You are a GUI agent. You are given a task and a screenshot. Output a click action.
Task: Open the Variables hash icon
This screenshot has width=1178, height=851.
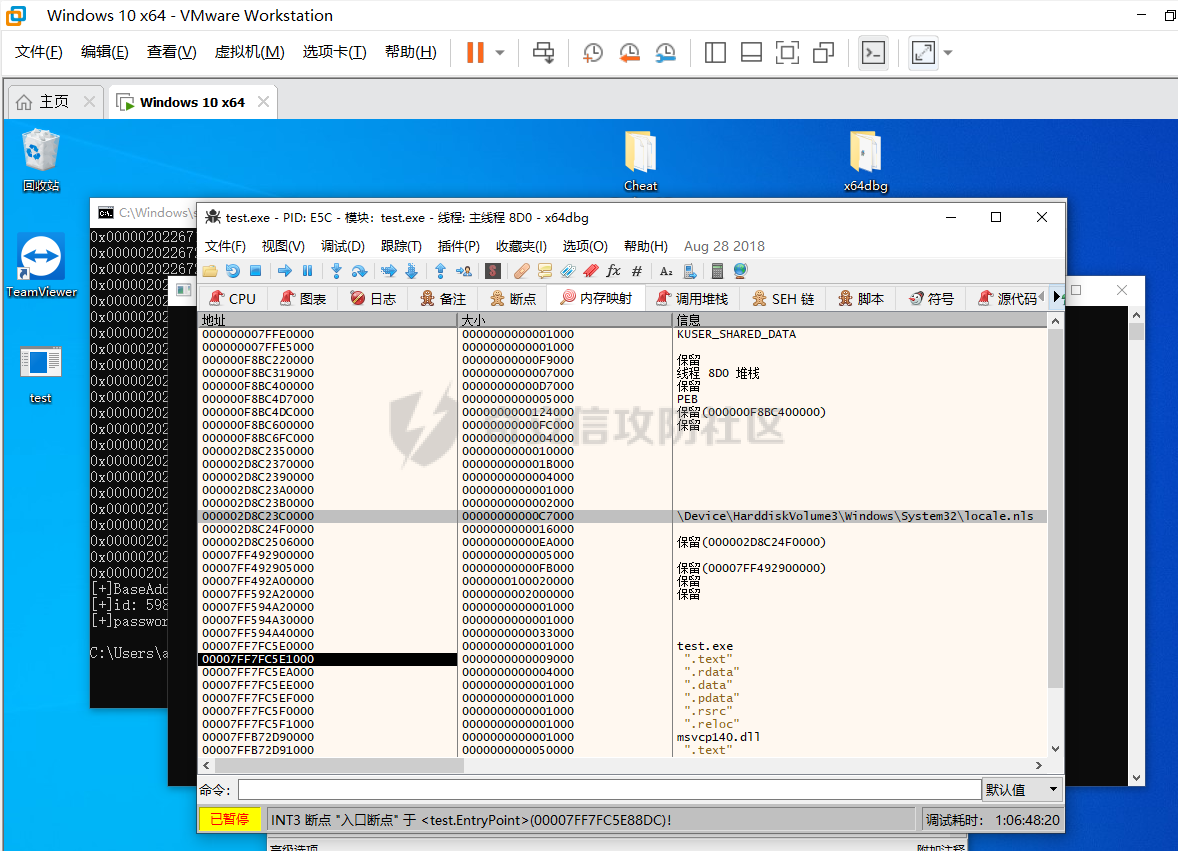pos(637,271)
